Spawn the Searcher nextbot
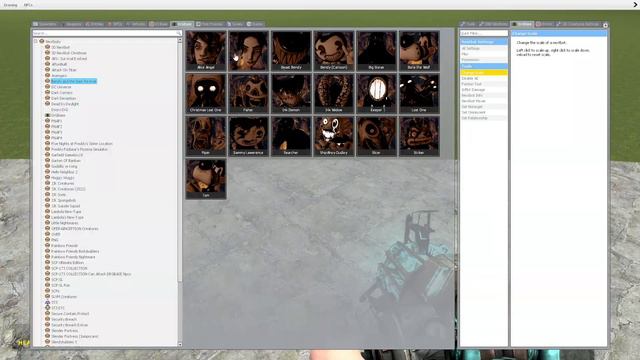Image resolution: width=640 pixels, height=360 pixels. pyautogui.click(x=291, y=136)
